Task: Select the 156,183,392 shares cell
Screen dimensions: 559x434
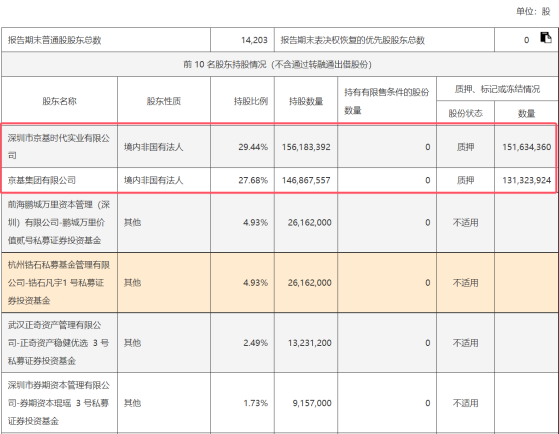Action: point(306,147)
